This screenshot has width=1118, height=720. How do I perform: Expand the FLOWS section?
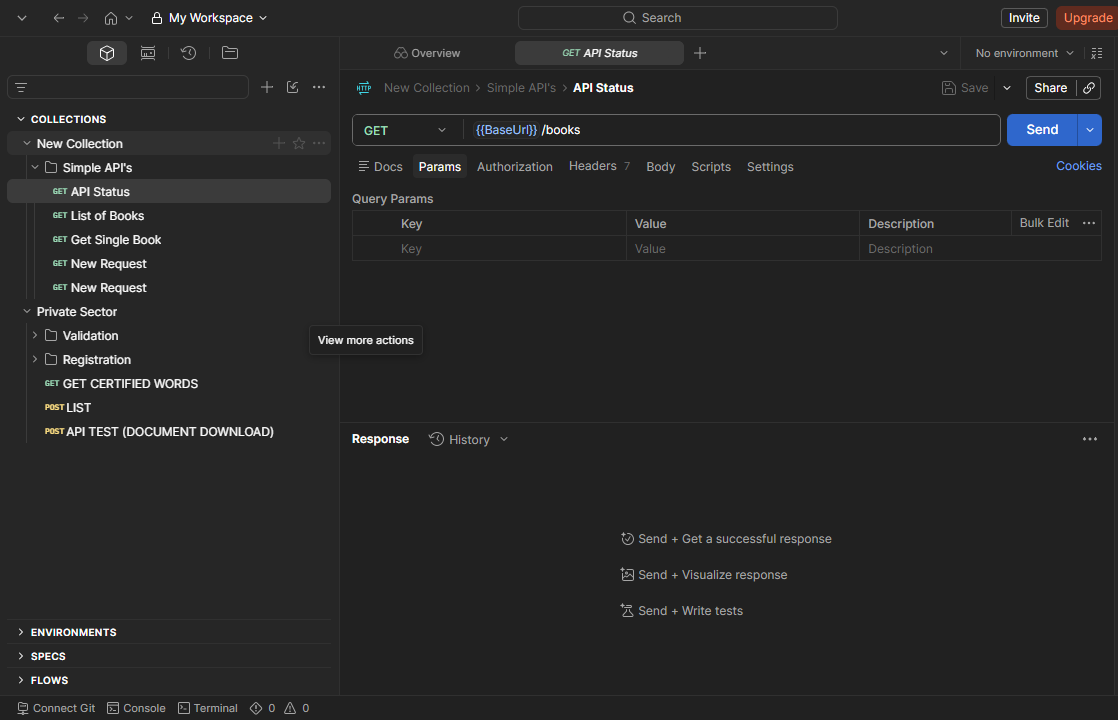tap(21, 680)
